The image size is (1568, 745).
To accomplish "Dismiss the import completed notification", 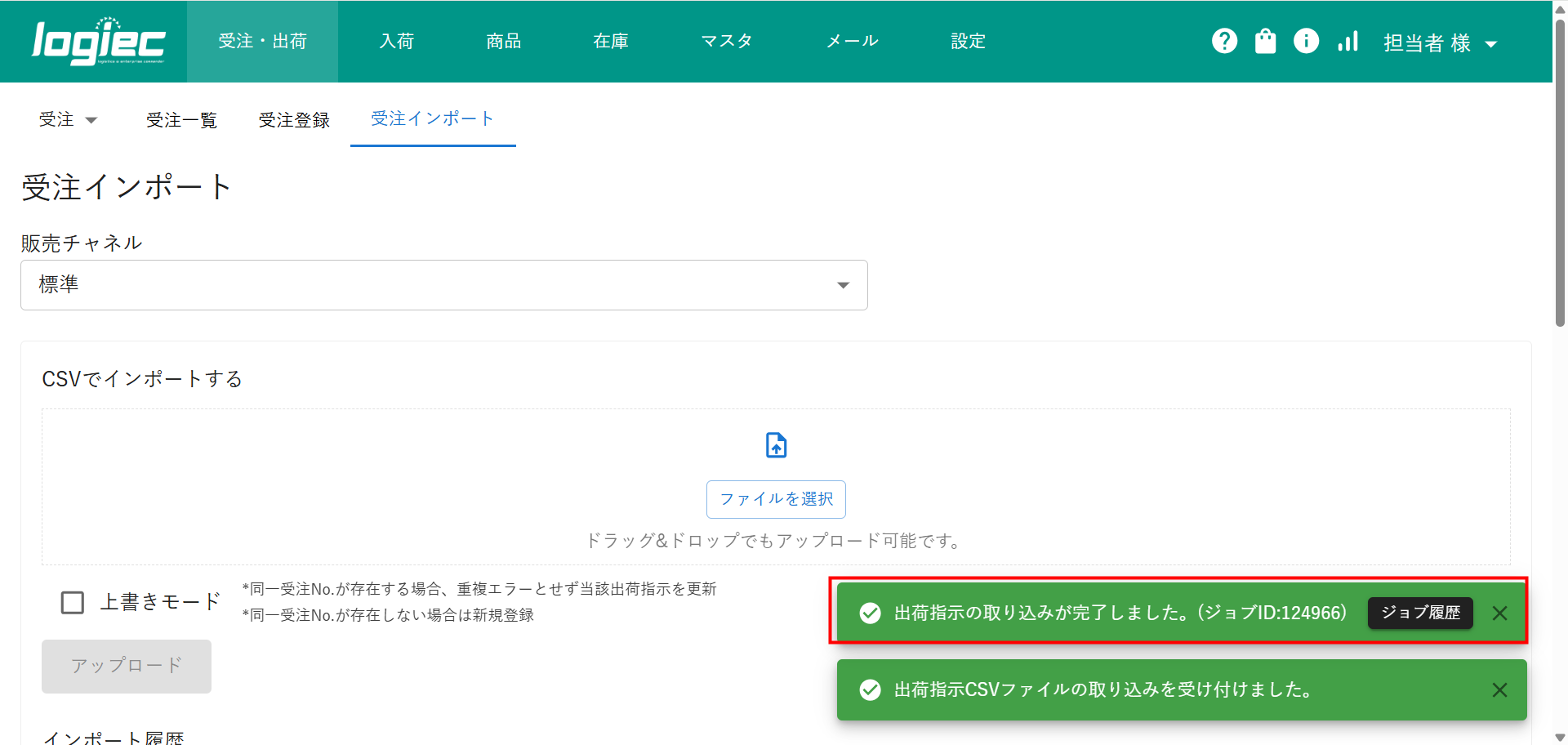I will [x=1499, y=613].
